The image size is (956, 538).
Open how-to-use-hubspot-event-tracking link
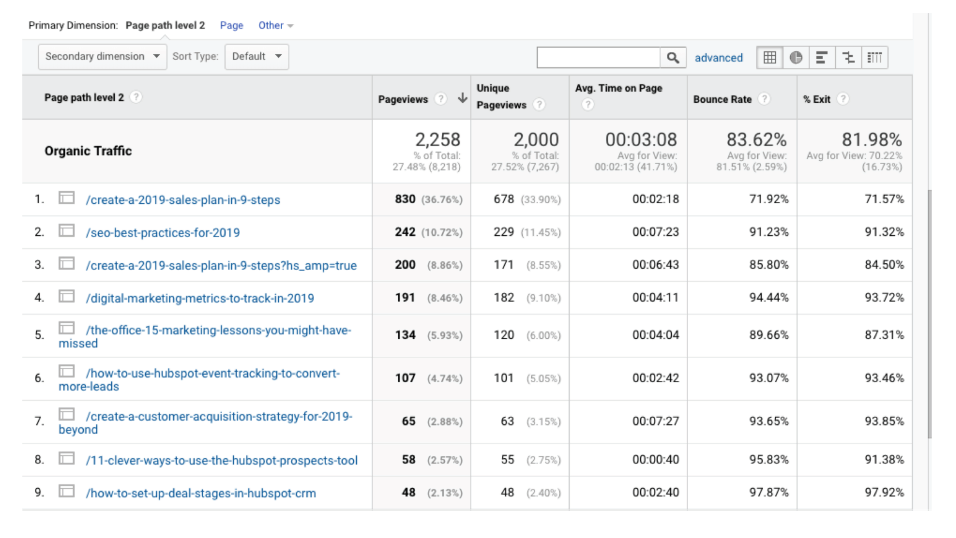click(x=199, y=380)
